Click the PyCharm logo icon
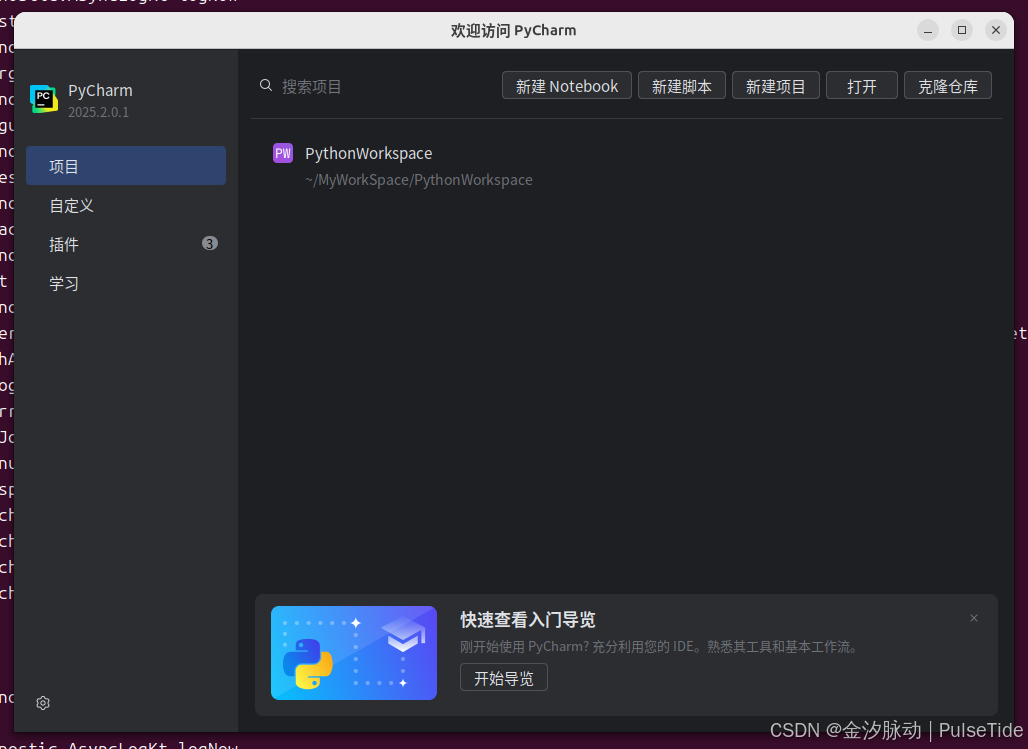The image size is (1028, 749). pos(44,99)
